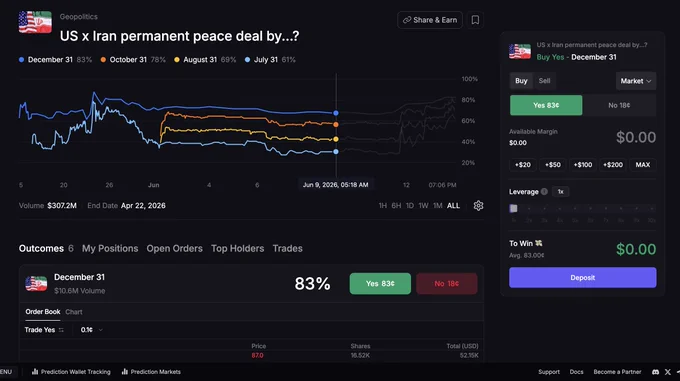
Task: Click the December 31 chart data point
Action: (336, 113)
